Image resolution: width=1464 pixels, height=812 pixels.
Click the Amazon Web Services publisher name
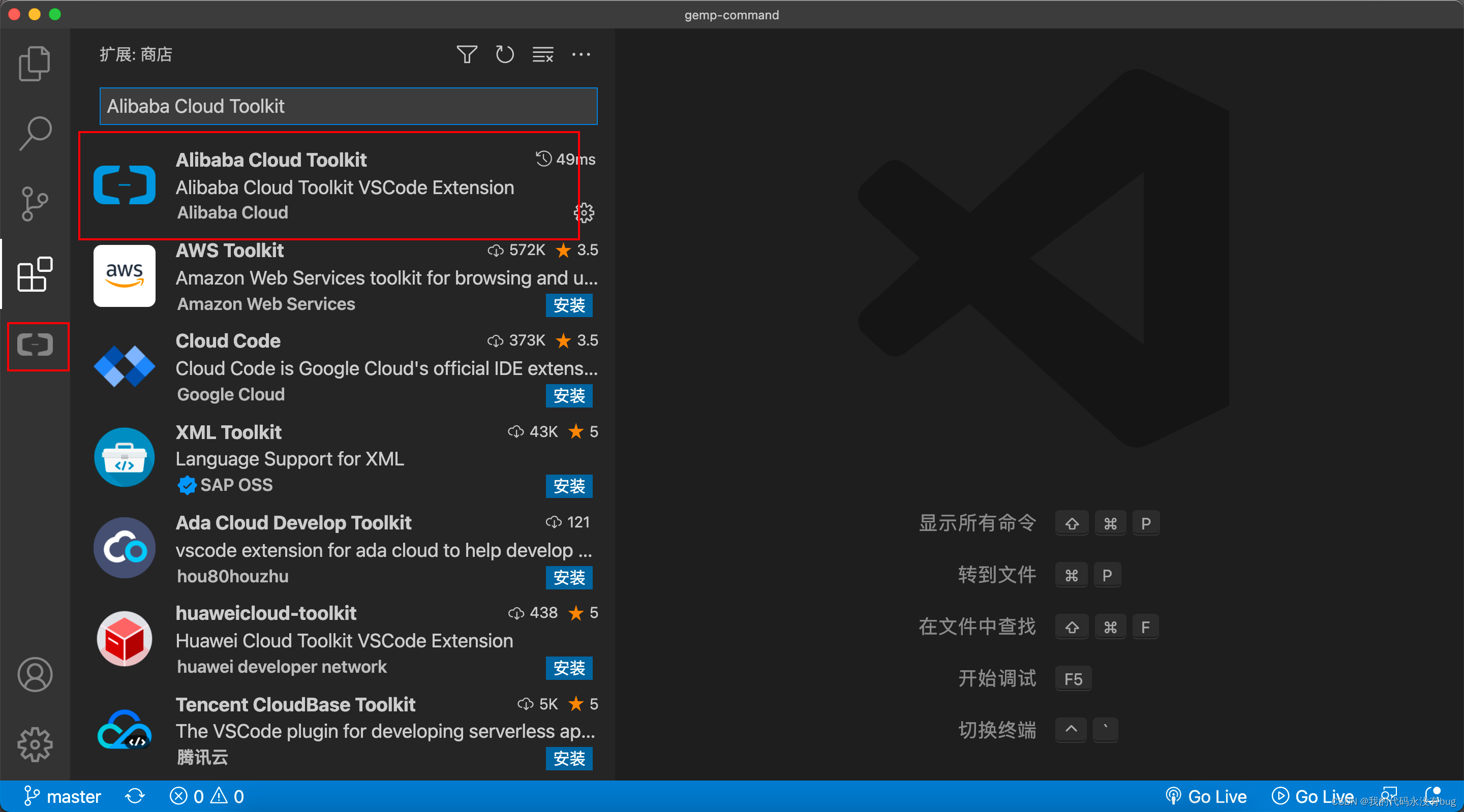click(266, 304)
